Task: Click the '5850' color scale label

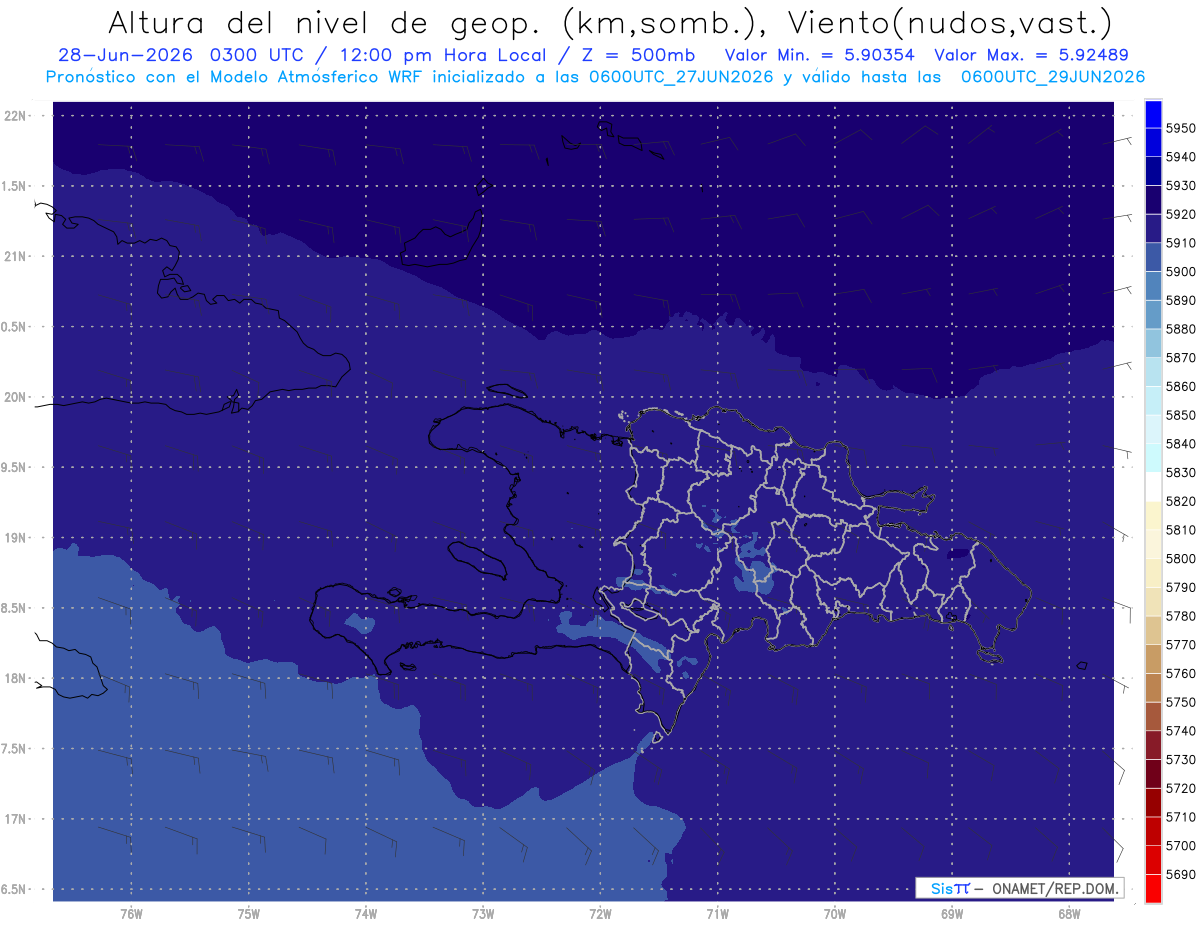Action: 1181,415
